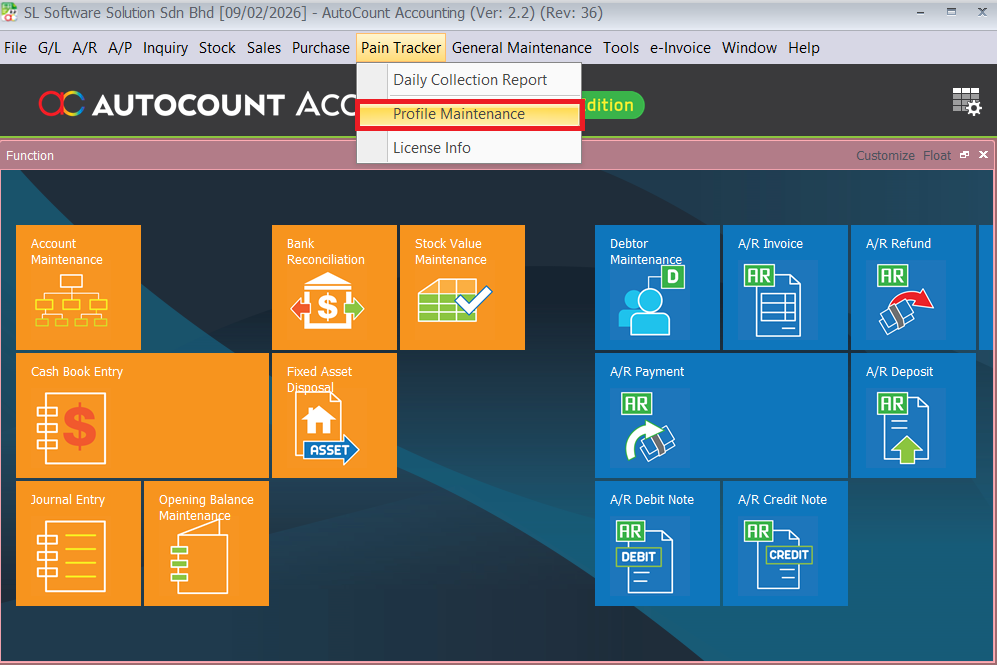The width and height of the screenshot is (997, 665).
Task: Click the Float button in Function panel
Action: 937,156
